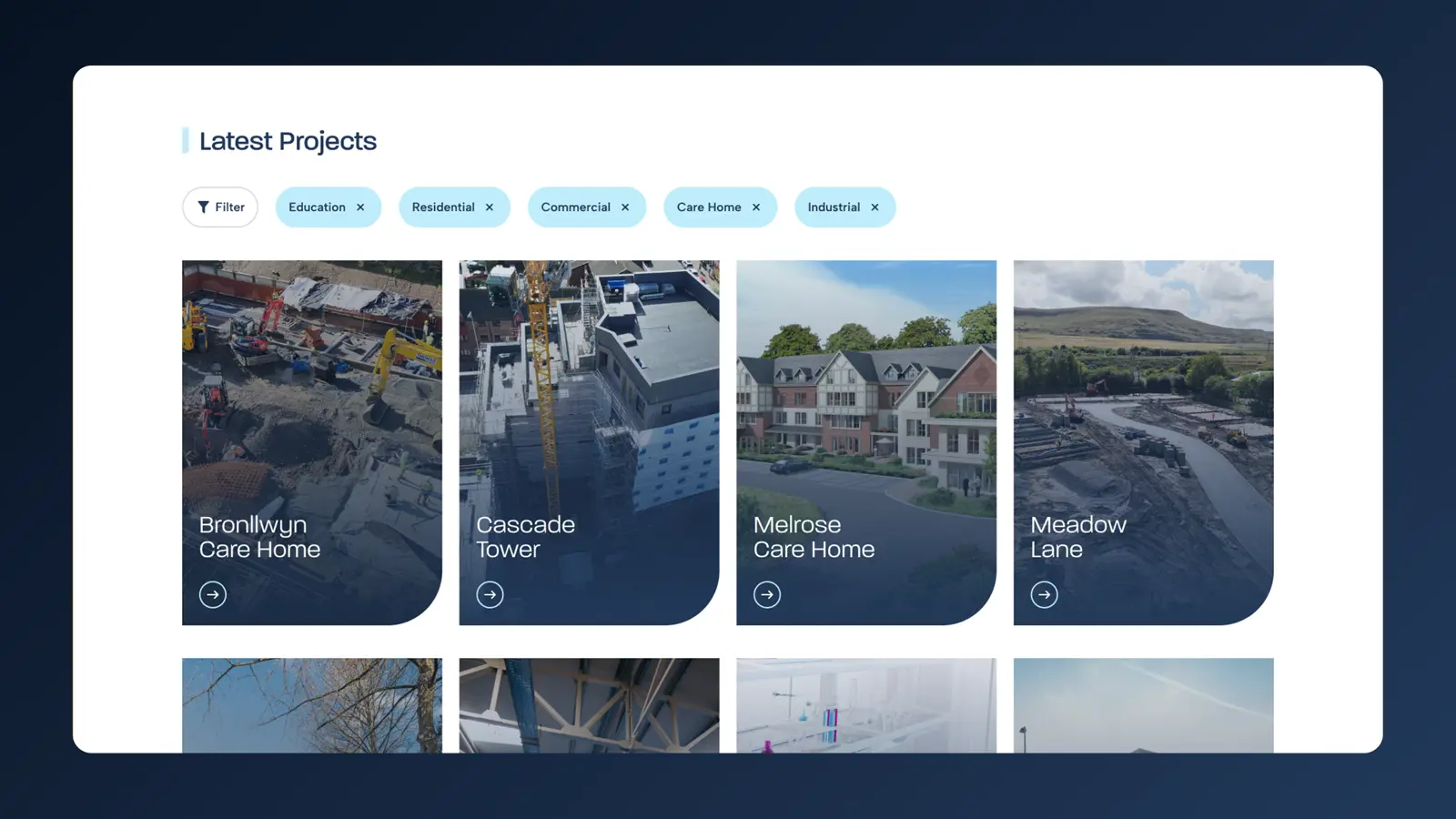
Task: Open the Cascade Tower project title
Action: click(x=525, y=537)
